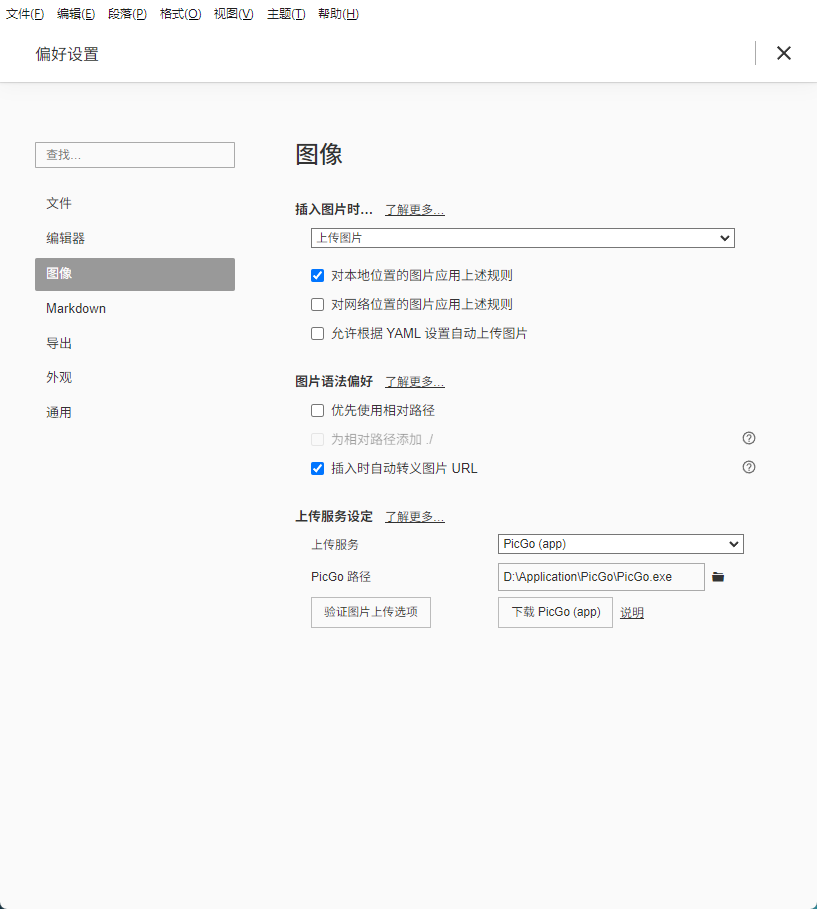Click help icon beside "为相对路径添加 ./"

(x=748, y=438)
